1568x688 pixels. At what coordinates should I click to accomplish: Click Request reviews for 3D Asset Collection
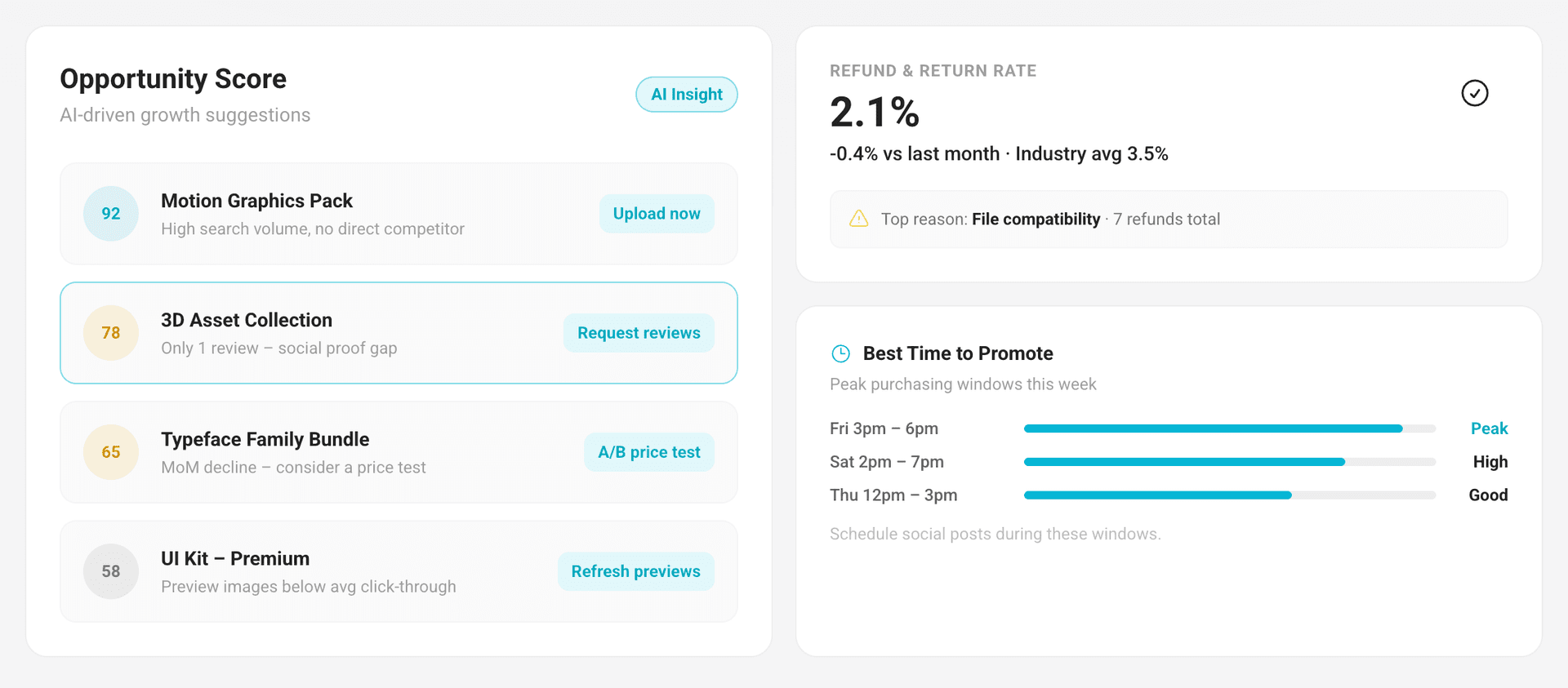[639, 333]
